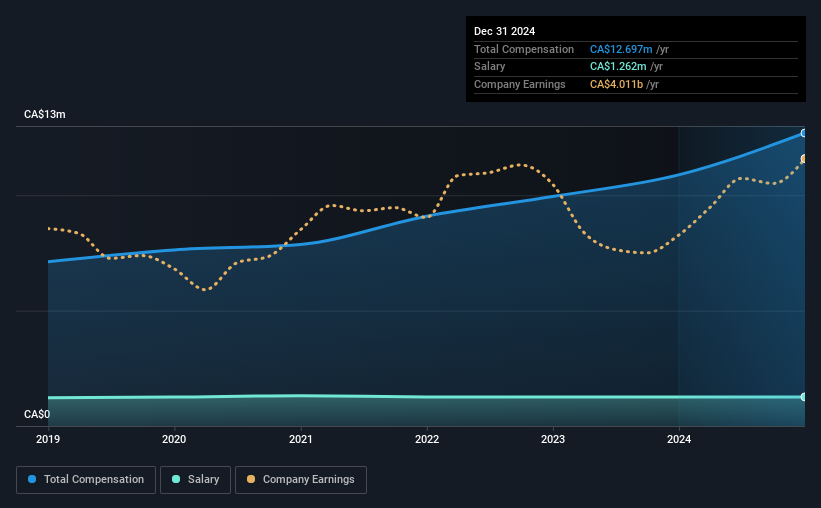
Task: Select the 2022 x-axis label
Action: 427,439
